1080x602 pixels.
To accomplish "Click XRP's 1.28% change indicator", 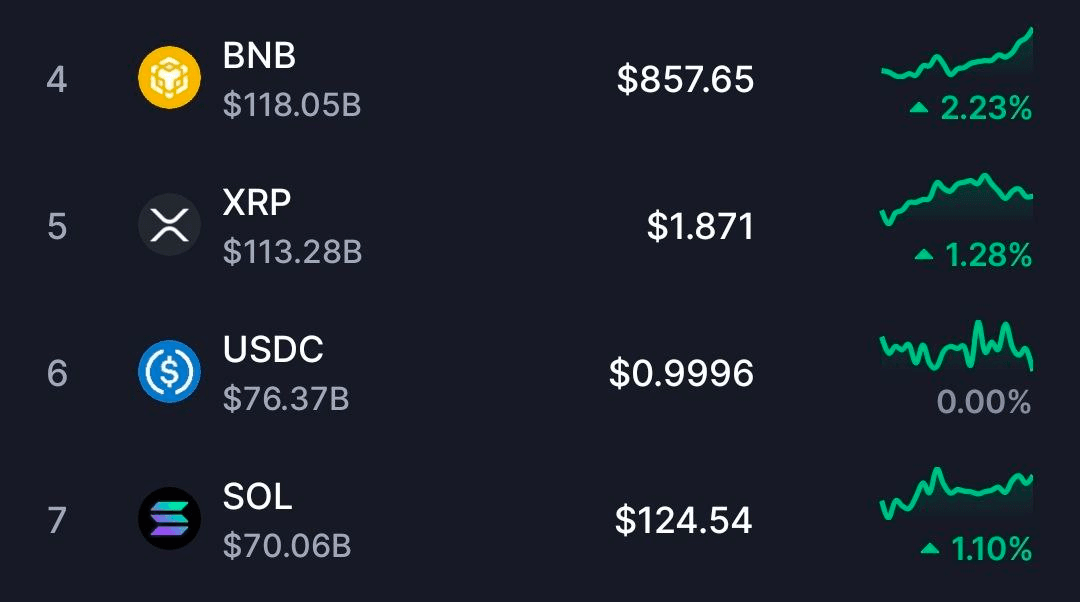I will (x=973, y=255).
